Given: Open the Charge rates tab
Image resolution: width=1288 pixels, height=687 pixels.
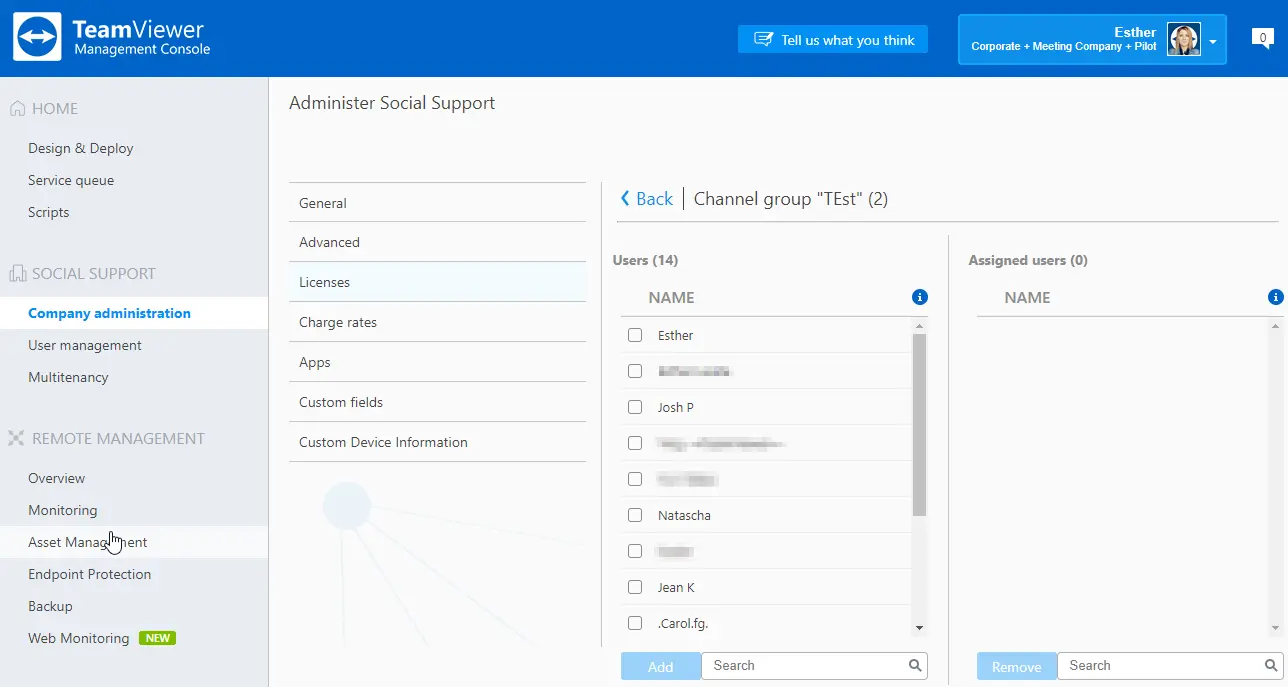Looking at the screenshot, I should 437,322.
